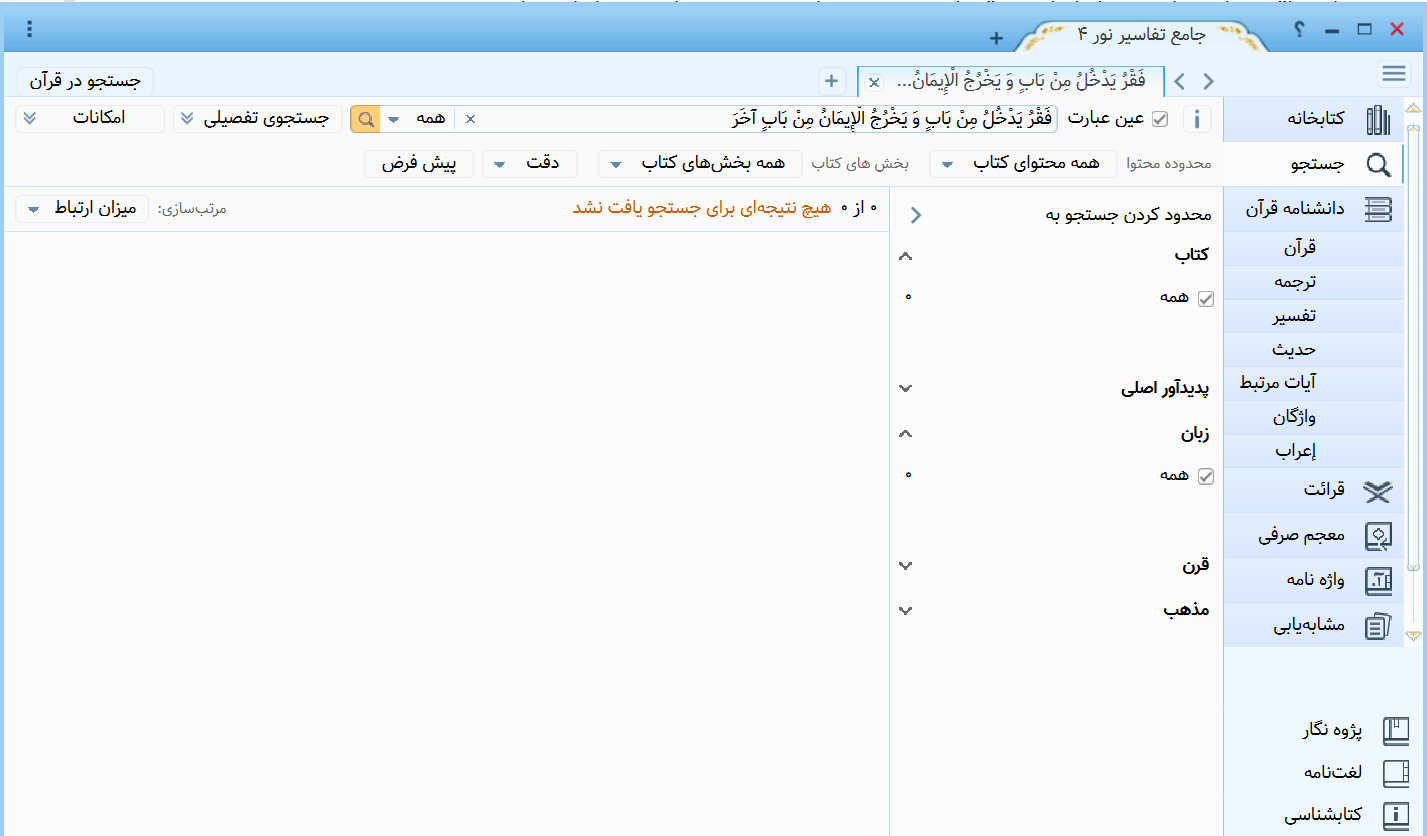Uncheck همه under زبان filter
1427x836 pixels.
1205,476
